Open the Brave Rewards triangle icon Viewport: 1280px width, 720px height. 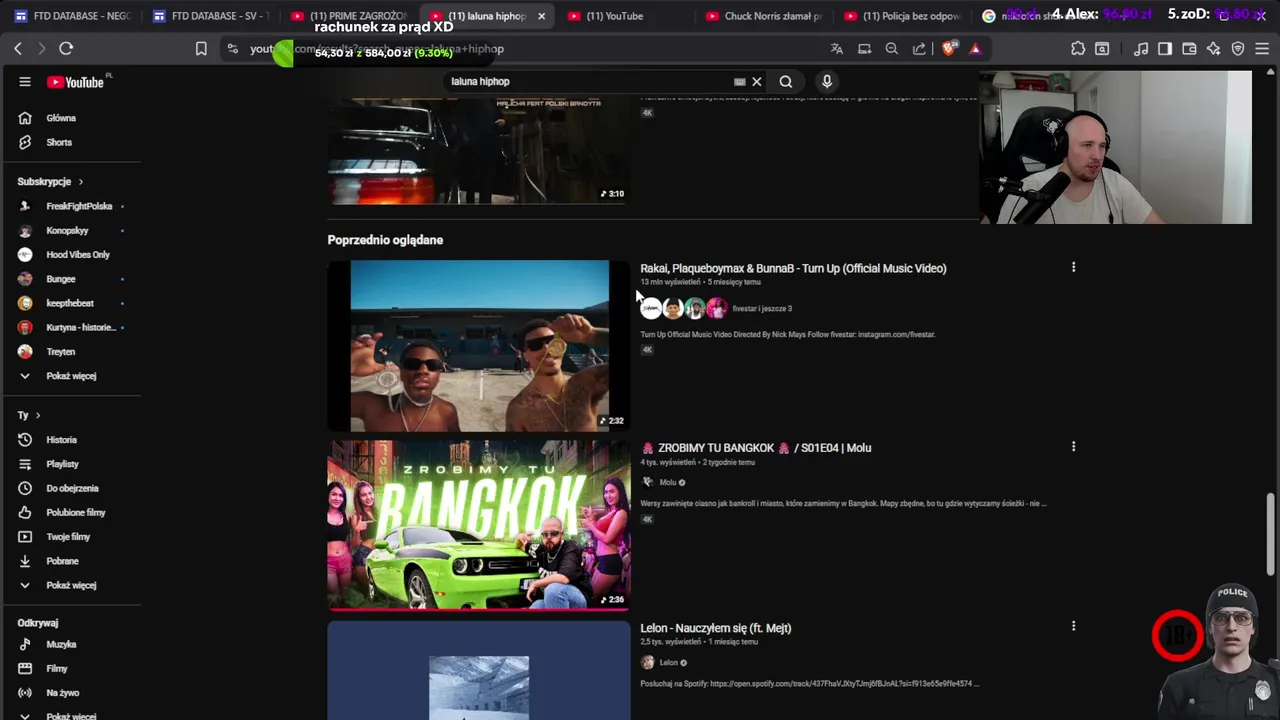[x=975, y=49]
